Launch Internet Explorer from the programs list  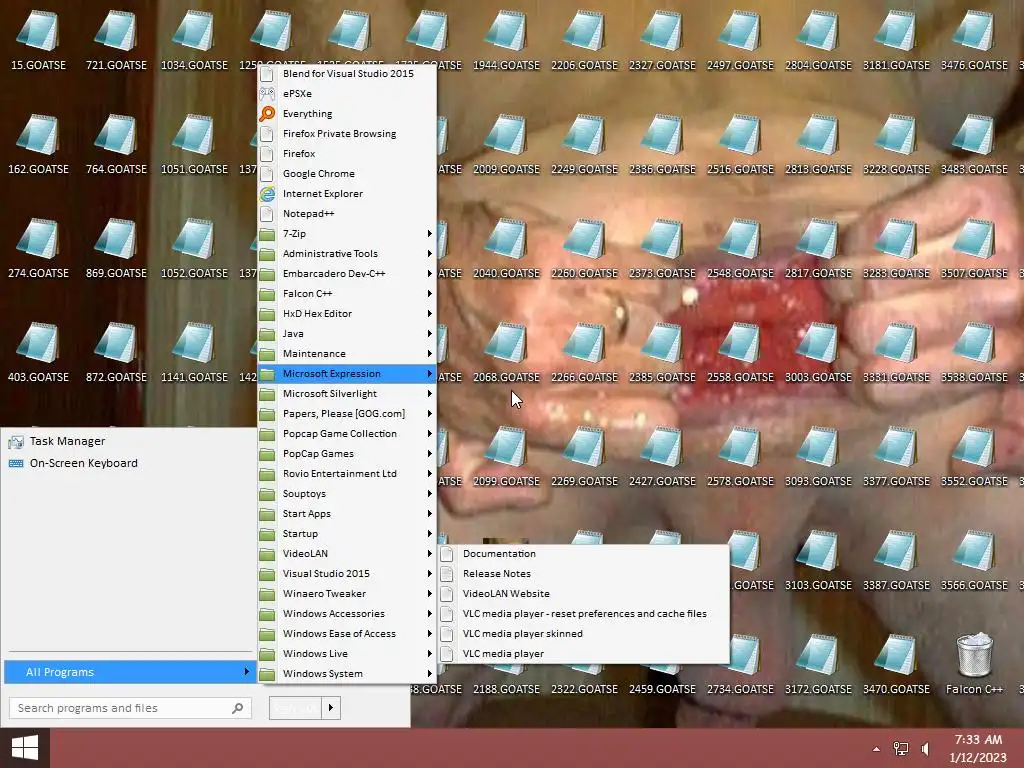tap(347, 194)
